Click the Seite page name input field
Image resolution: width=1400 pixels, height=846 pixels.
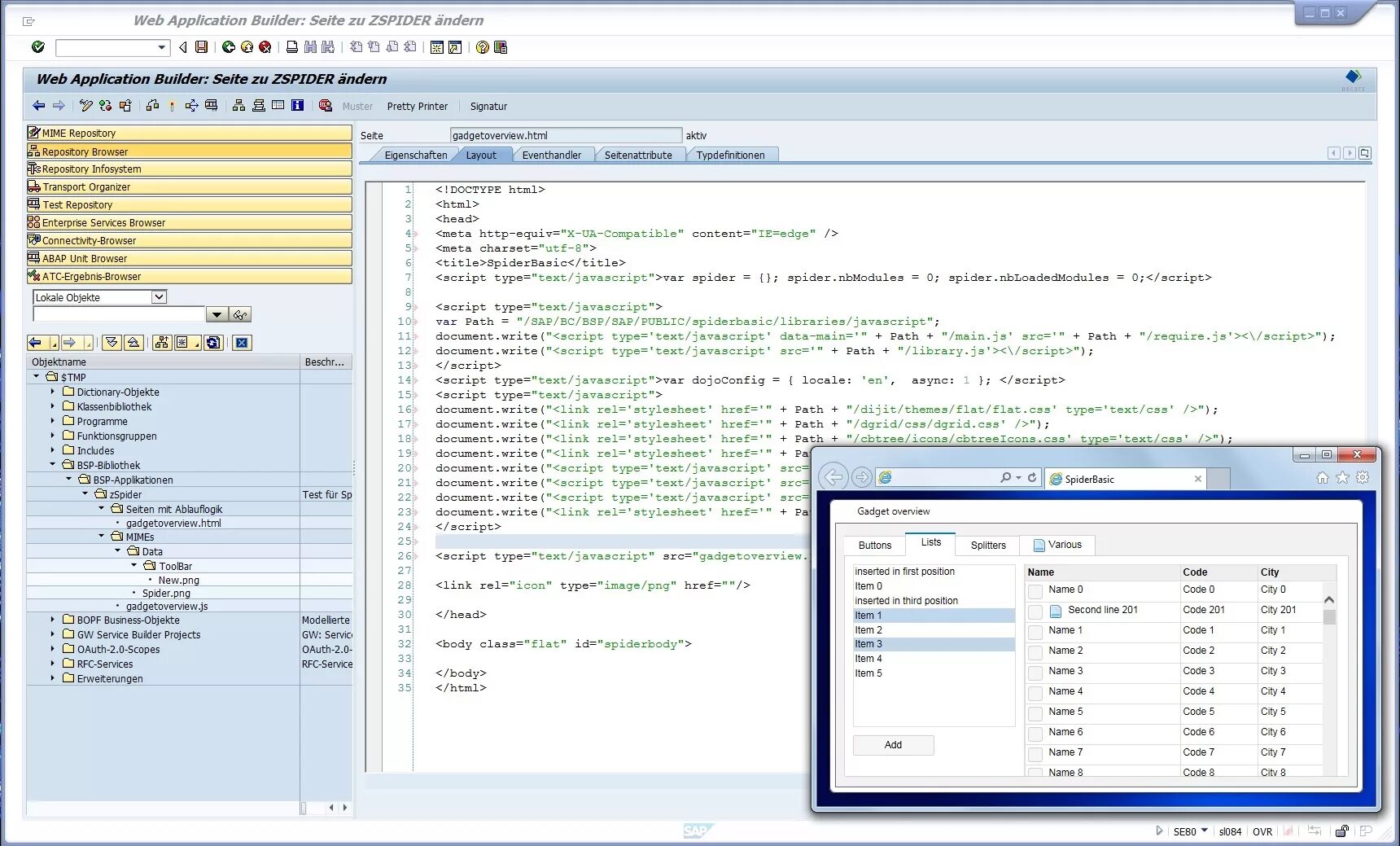(x=566, y=135)
